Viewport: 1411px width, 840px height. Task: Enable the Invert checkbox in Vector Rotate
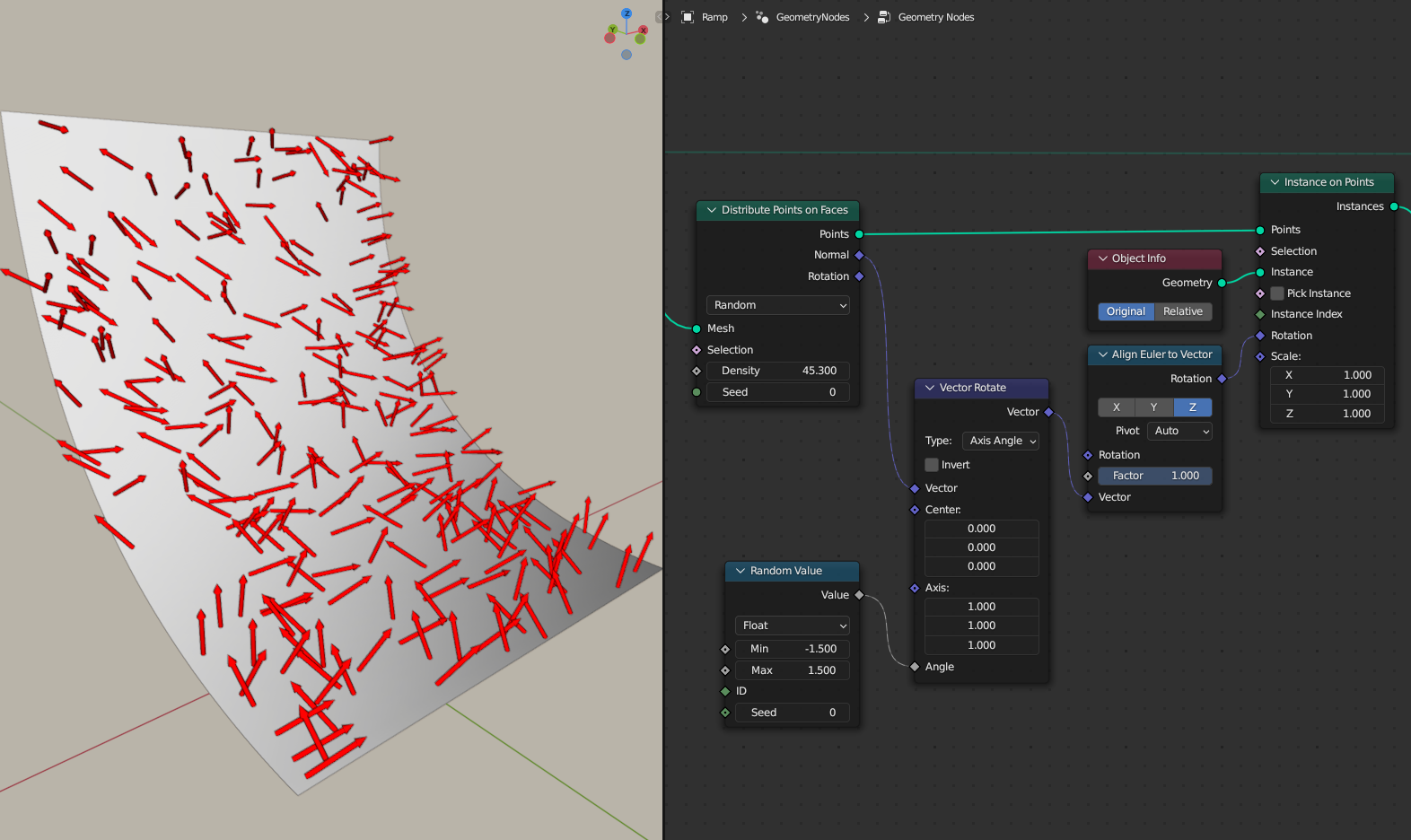(932, 465)
